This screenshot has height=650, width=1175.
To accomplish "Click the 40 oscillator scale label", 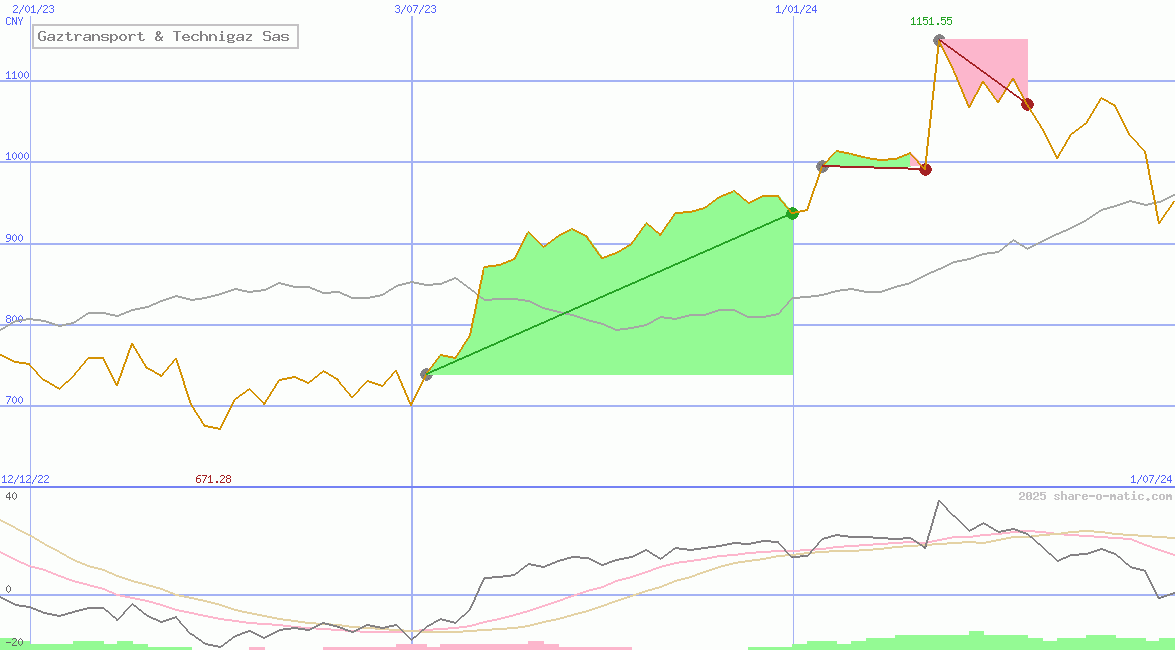I will tap(11, 496).
